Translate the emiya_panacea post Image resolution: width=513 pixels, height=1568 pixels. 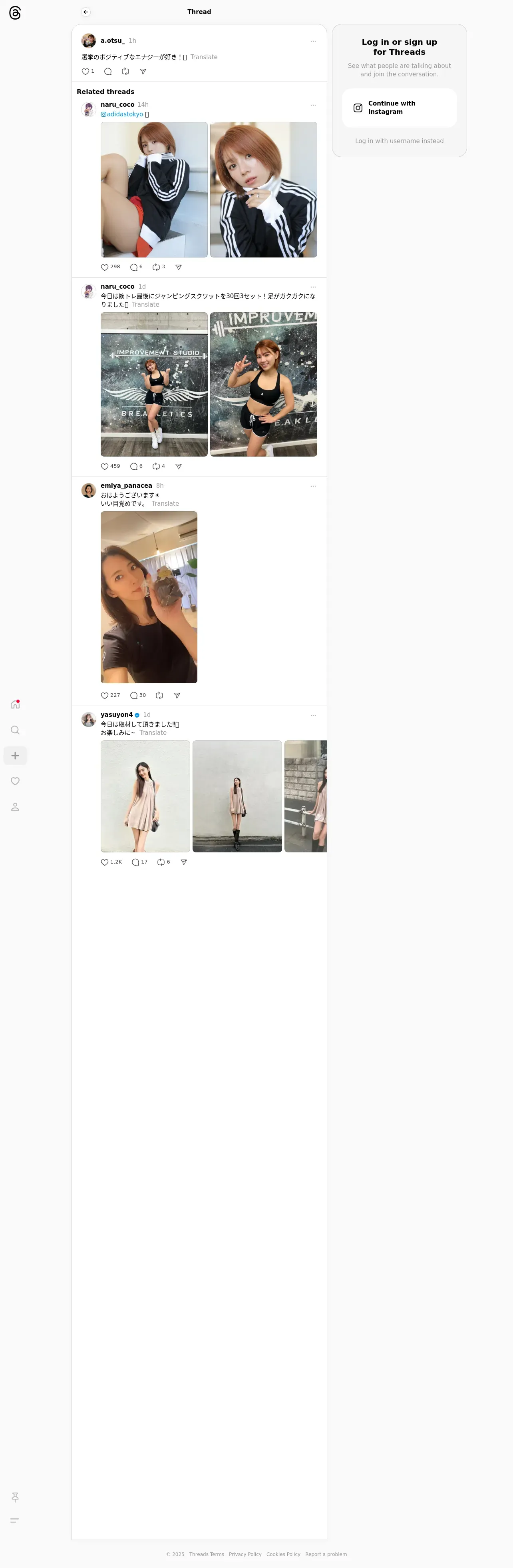point(165,504)
